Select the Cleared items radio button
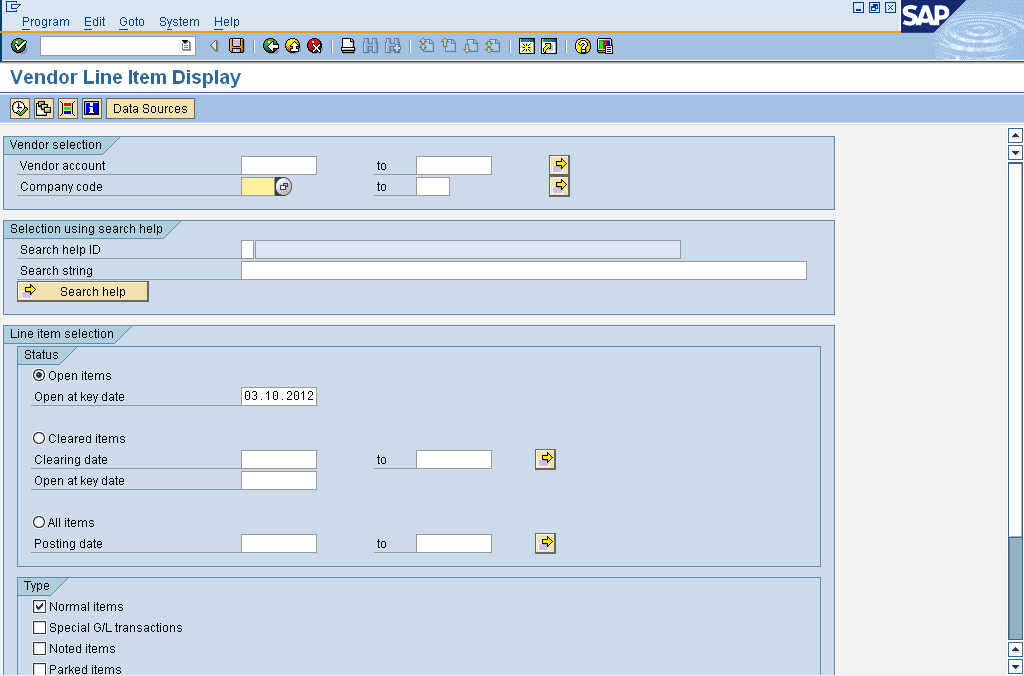Viewport: 1024px width, 676px height. pos(38,438)
